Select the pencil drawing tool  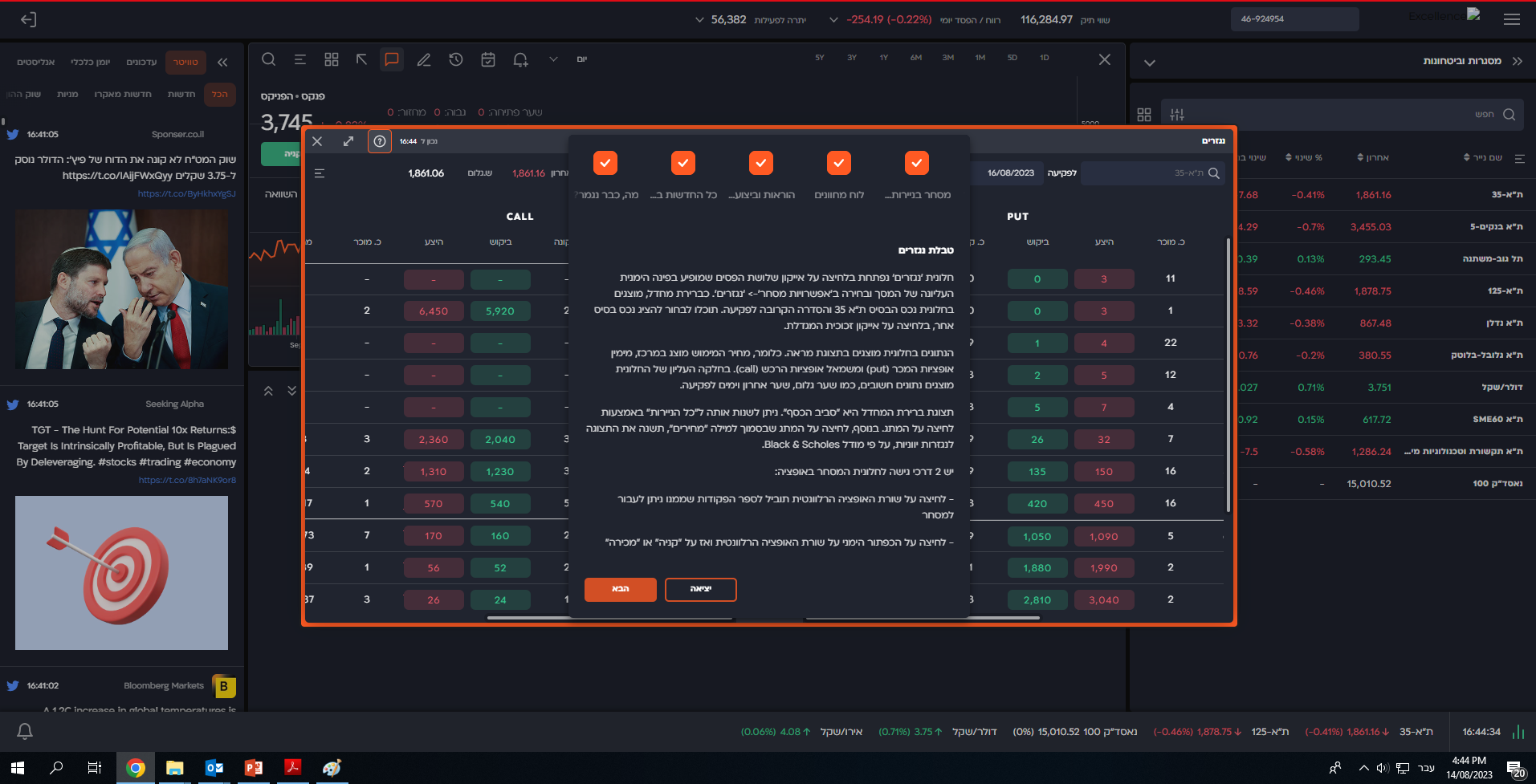coord(424,59)
